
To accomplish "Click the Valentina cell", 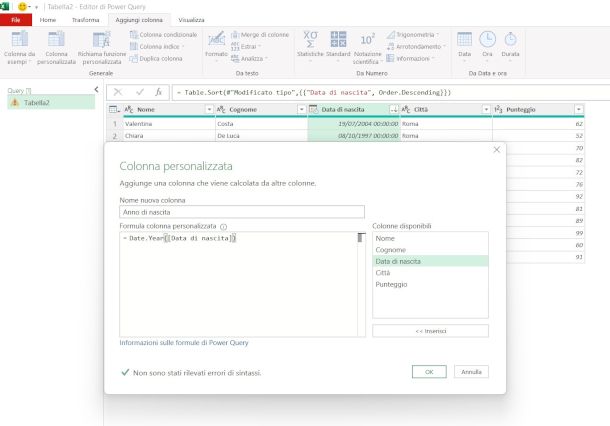I will [x=169, y=124].
